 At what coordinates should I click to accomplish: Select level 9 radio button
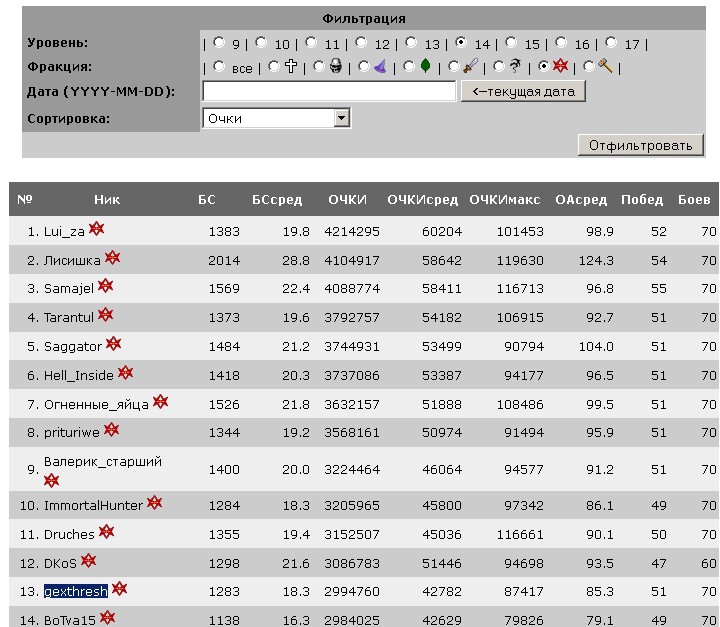[x=219, y=43]
